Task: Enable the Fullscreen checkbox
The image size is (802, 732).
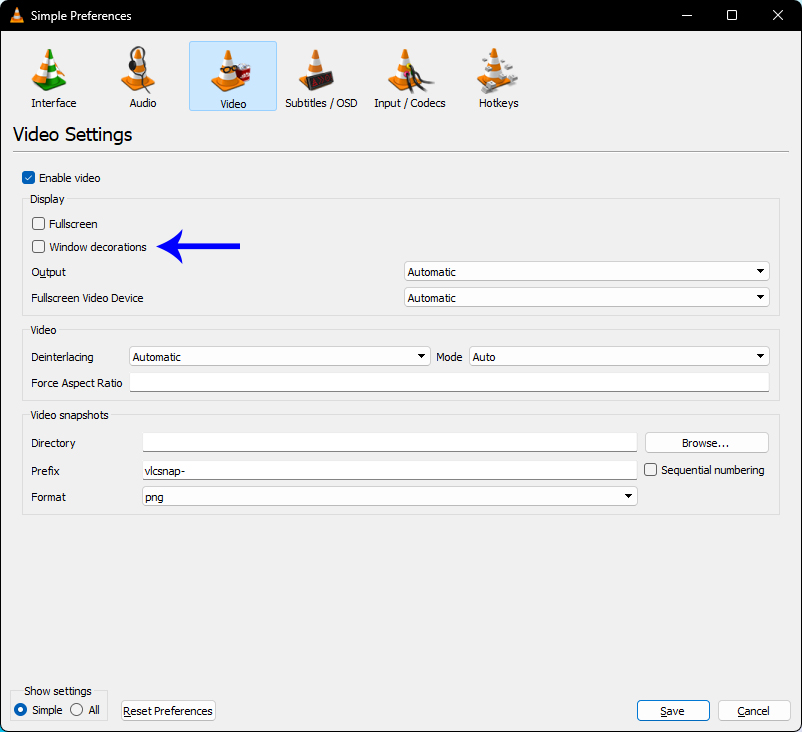Action: (39, 224)
